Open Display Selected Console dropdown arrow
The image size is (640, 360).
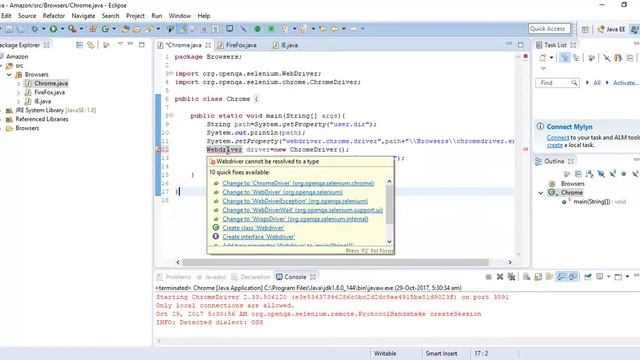pos(608,277)
